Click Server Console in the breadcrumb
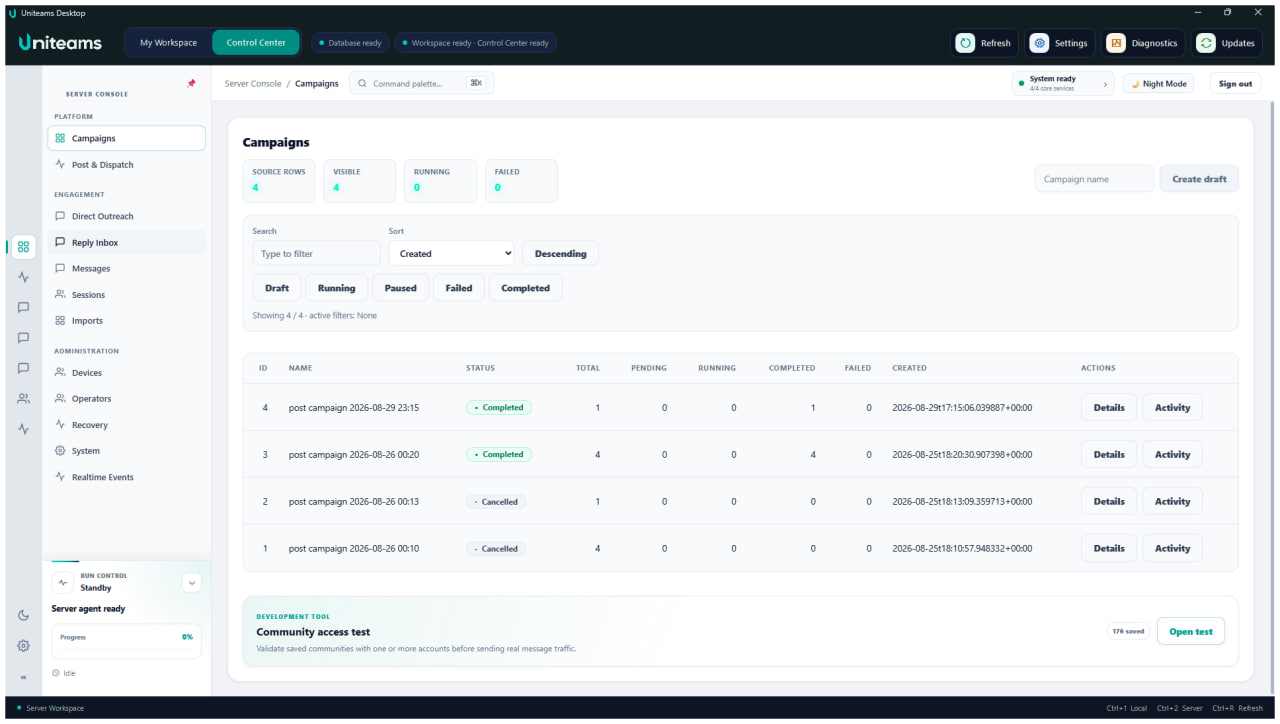Image resolution: width=1280 pixels, height=724 pixels. click(253, 84)
